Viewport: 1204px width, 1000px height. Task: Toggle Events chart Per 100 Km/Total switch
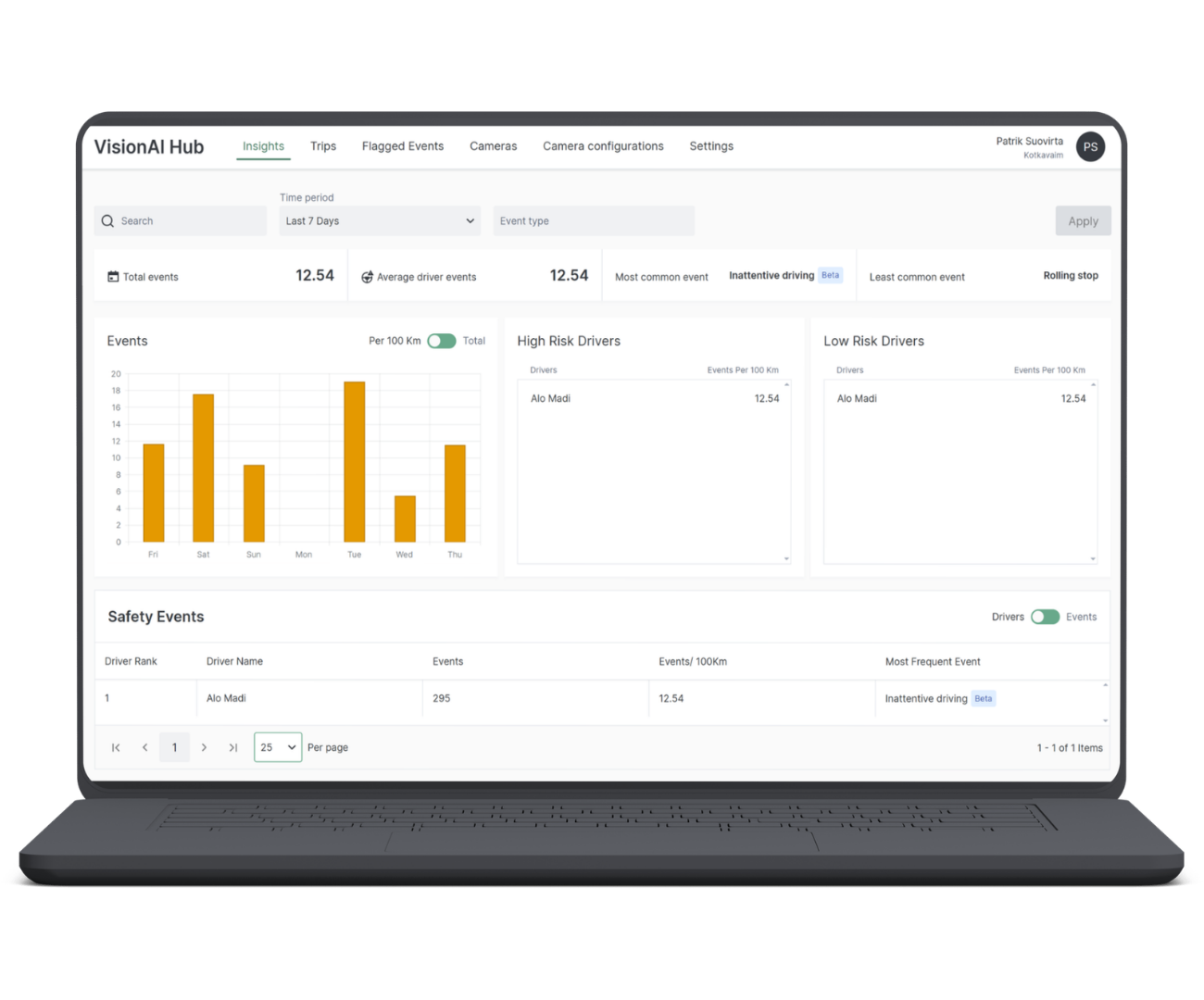pyautogui.click(x=442, y=341)
